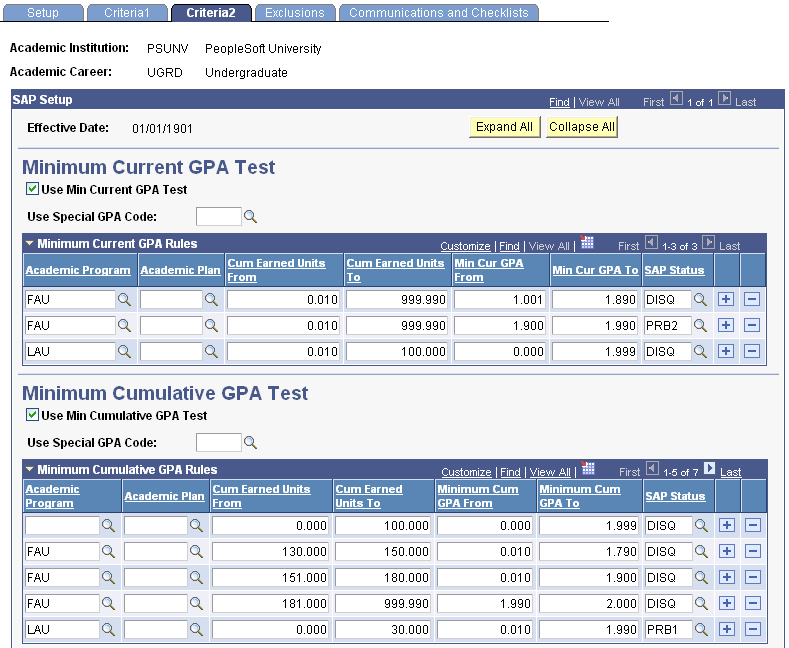Open the Setup tab

pyautogui.click(x=43, y=13)
